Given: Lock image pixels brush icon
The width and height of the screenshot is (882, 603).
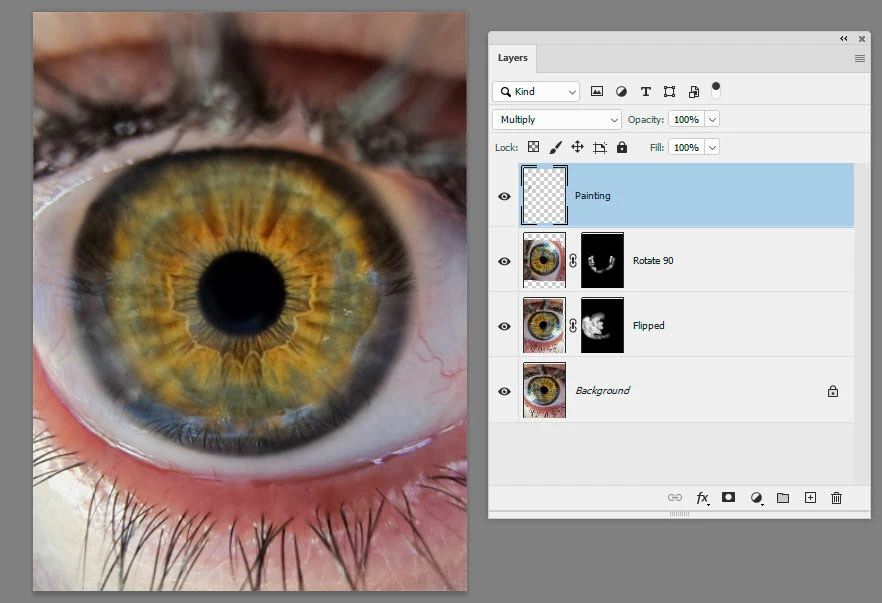Looking at the screenshot, I should pos(555,147).
